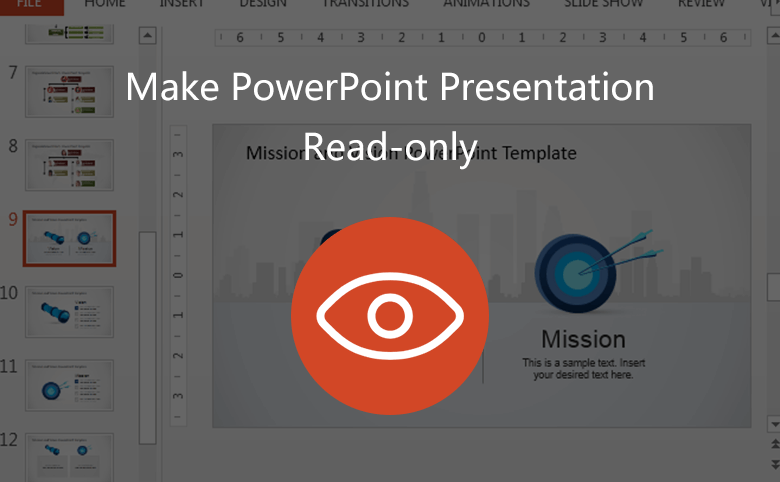The width and height of the screenshot is (780, 482).
Task: Click the slide title 'Mission ... Template' text
Action: [x=411, y=153]
